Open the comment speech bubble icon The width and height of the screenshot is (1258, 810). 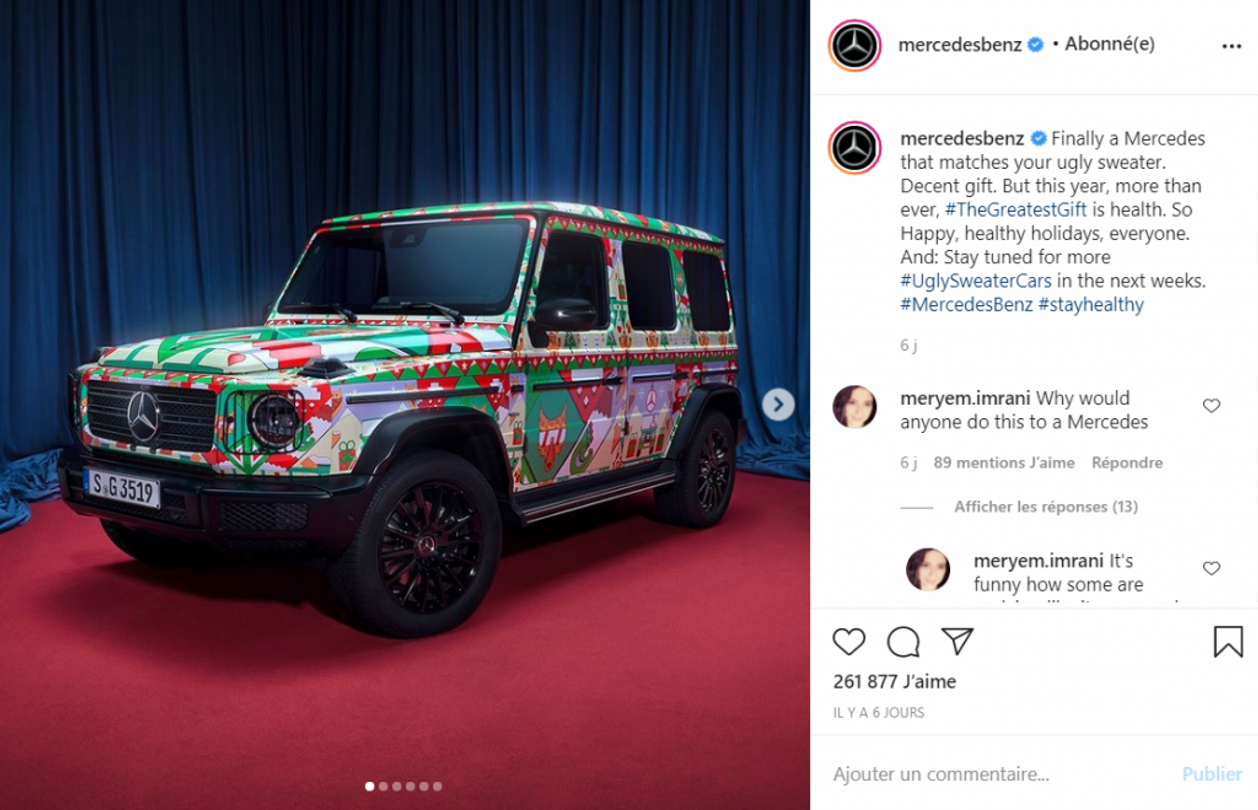click(x=903, y=641)
